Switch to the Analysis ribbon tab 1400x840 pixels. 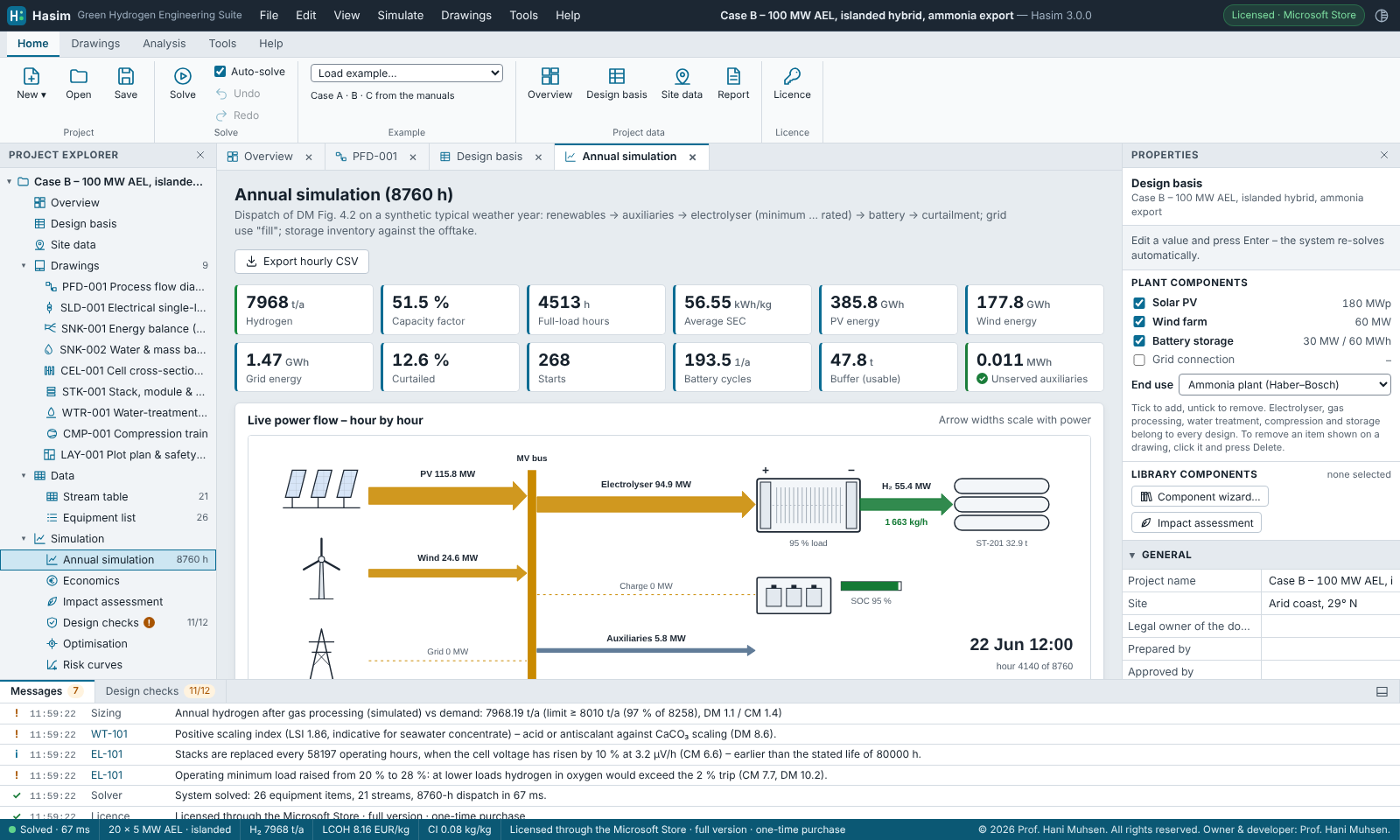click(164, 44)
